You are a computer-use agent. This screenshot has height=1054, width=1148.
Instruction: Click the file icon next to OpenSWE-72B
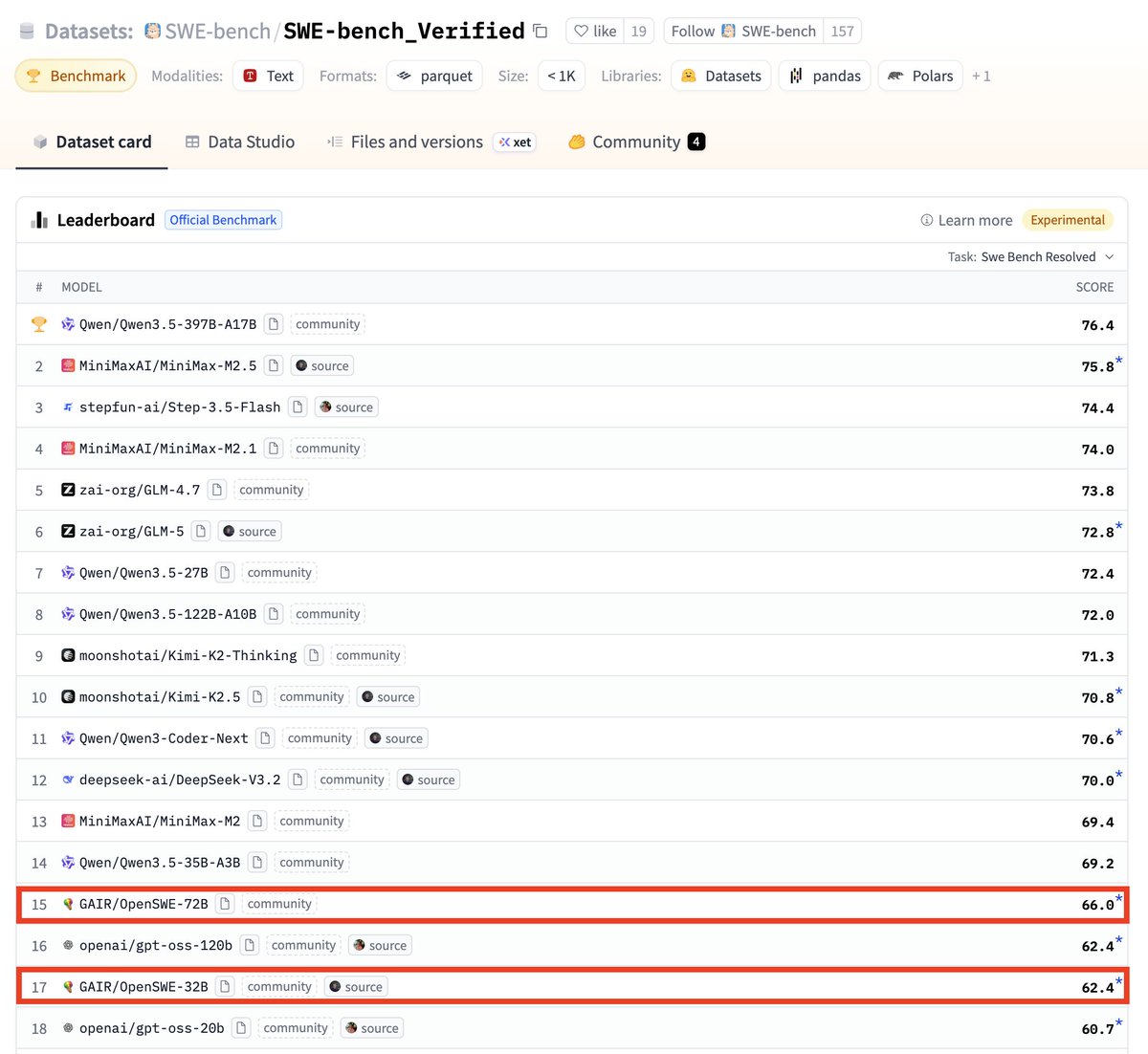(225, 904)
